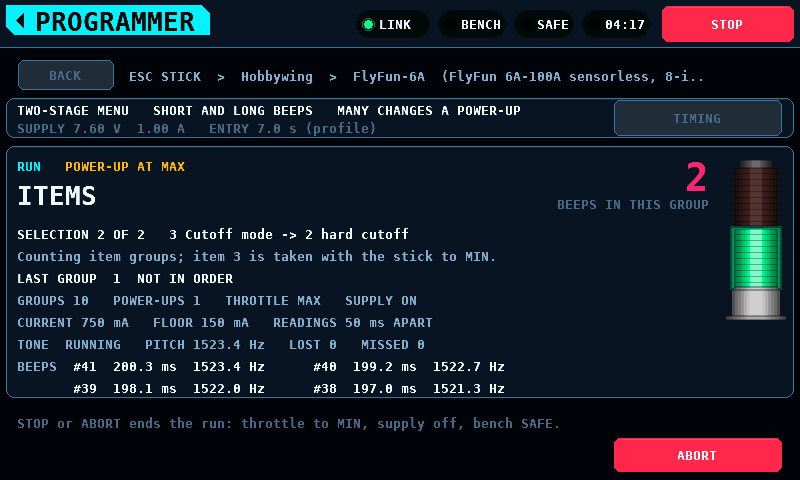Click MANY CHANGES A POWER-UP label
Screen dimensions: 800x480
[429, 111]
